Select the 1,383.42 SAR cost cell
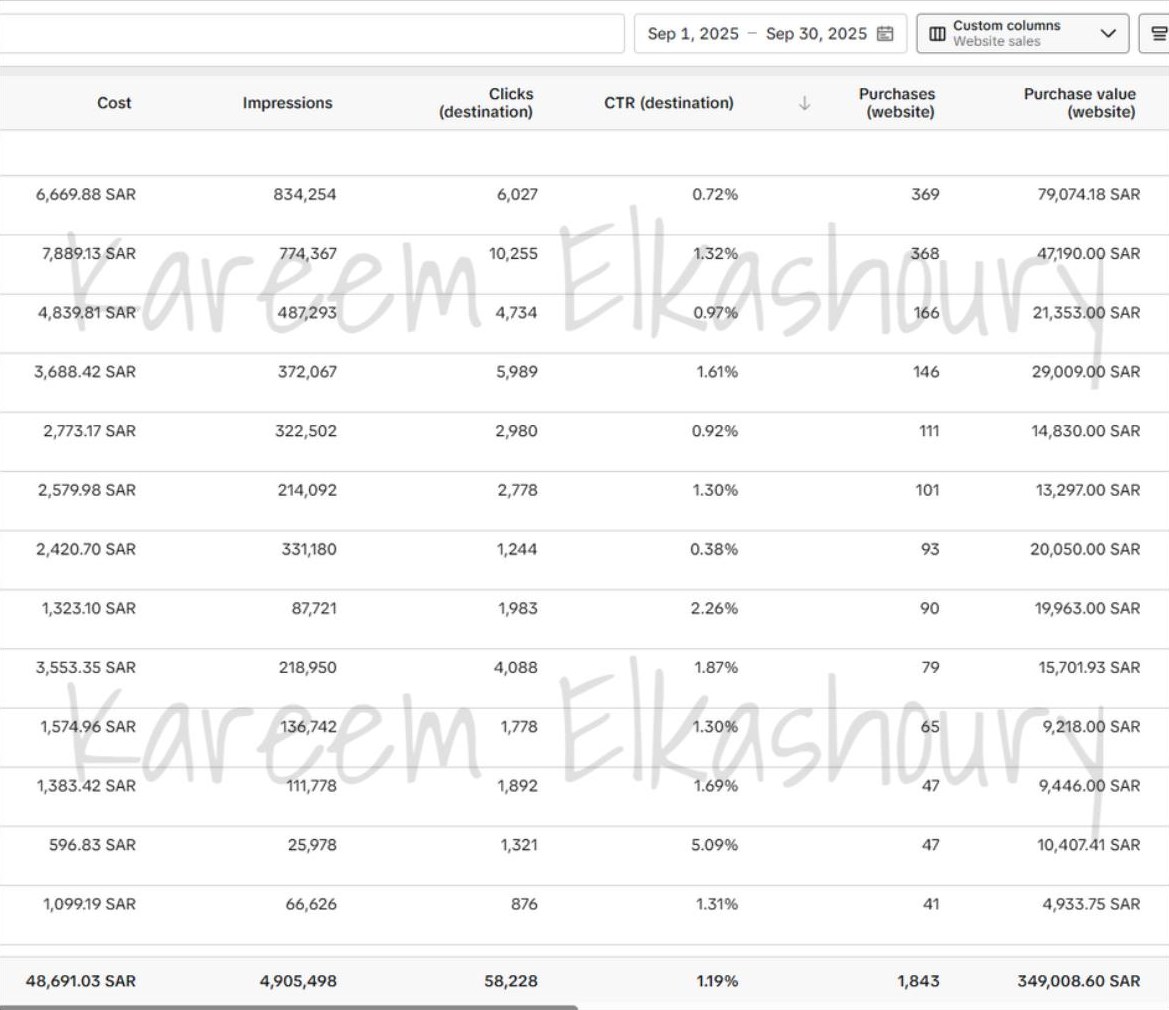The height and width of the screenshot is (1010, 1169). pyautogui.click(x=86, y=786)
